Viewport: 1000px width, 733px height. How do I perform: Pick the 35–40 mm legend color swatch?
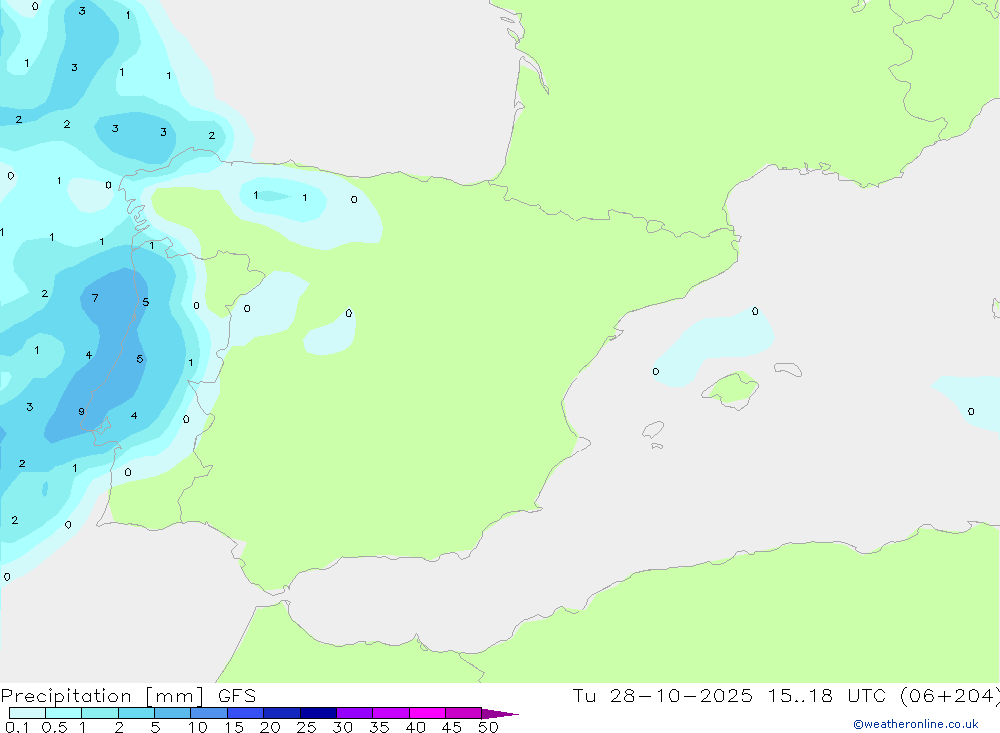[x=390, y=713]
